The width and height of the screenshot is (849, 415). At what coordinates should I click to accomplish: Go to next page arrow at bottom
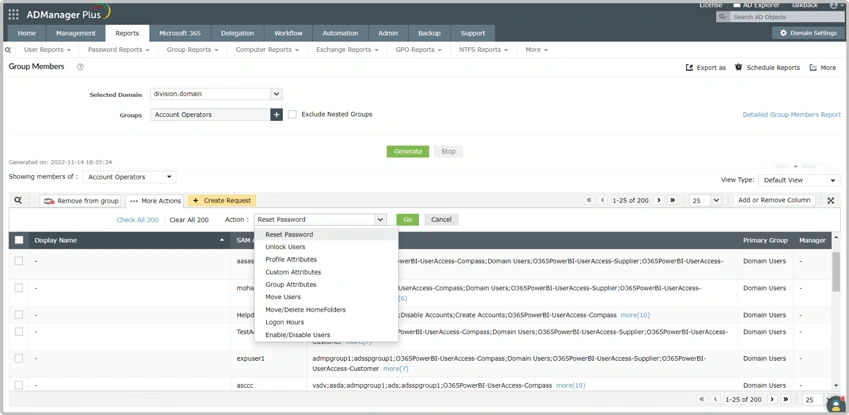772,399
